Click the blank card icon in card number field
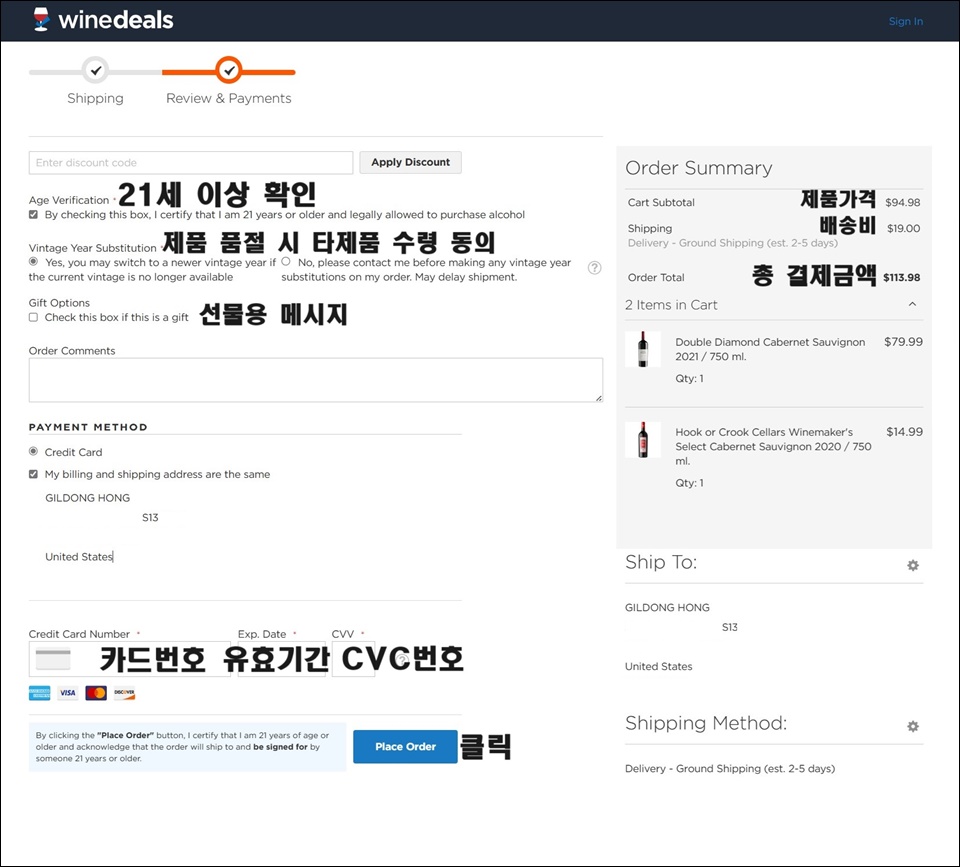Screen dimensions: 960x867 point(53,659)
